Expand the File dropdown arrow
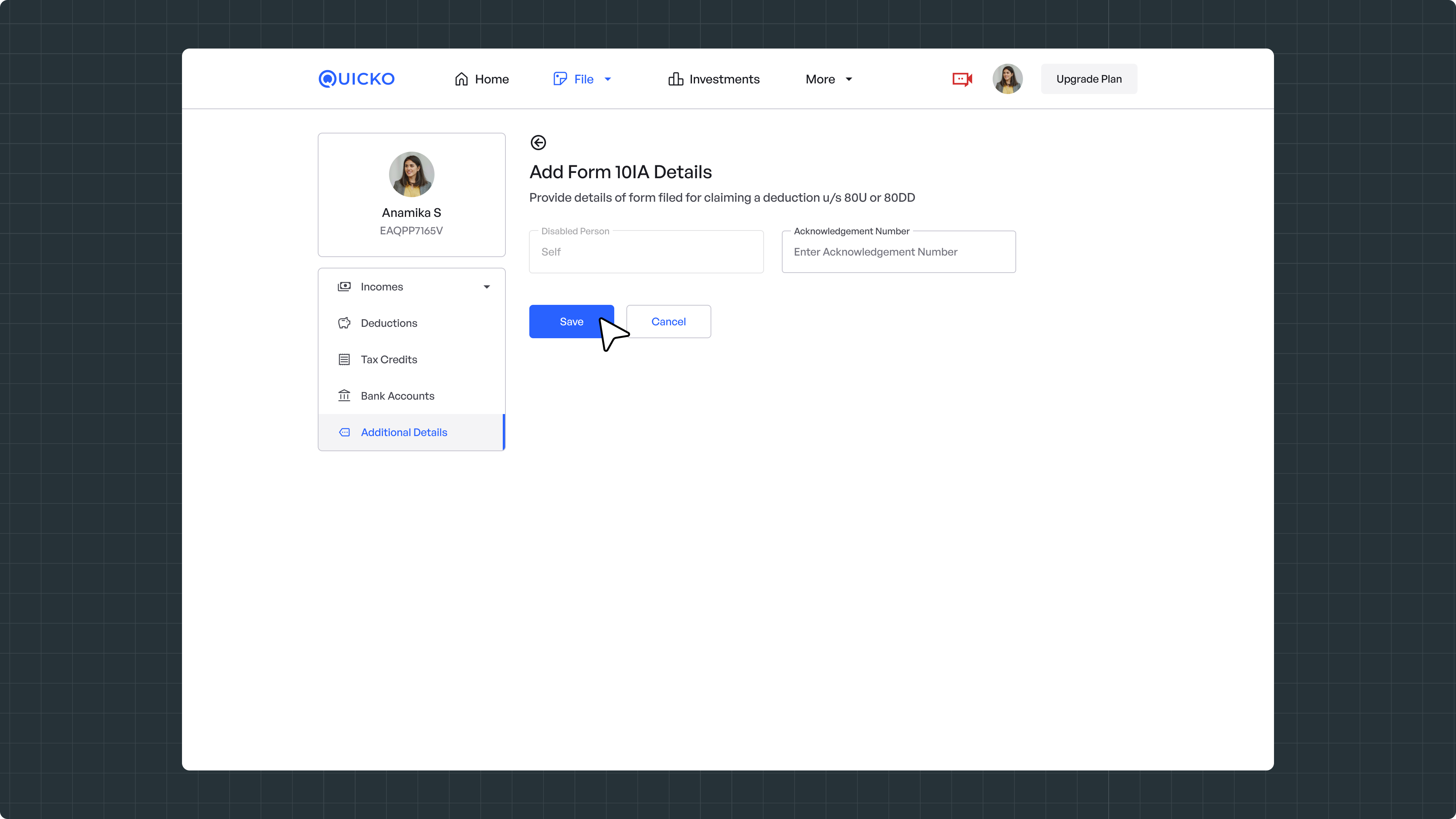 tap(608, 79)
